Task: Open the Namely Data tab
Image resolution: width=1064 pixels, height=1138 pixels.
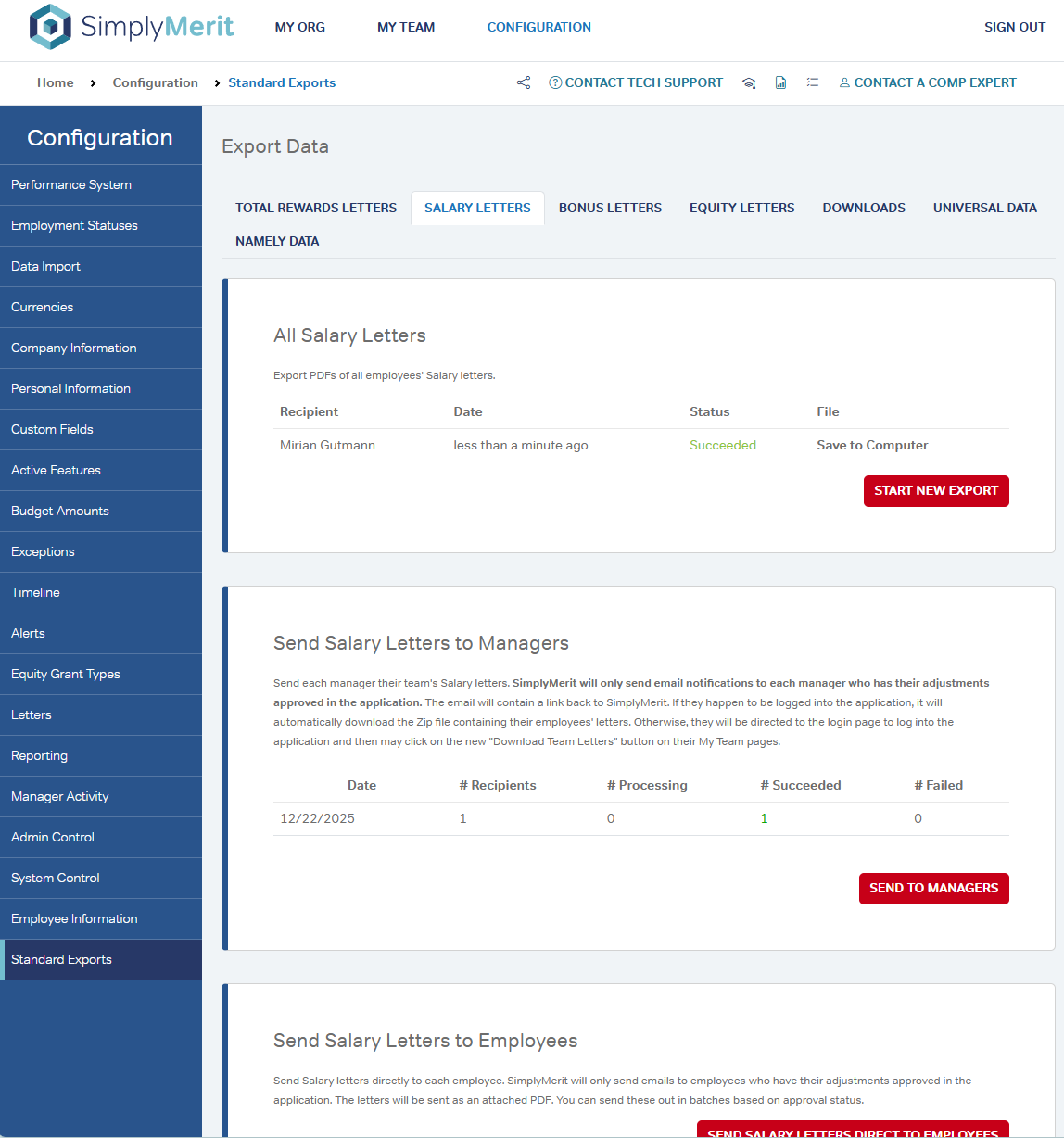Action: click(x=277, y=241)
